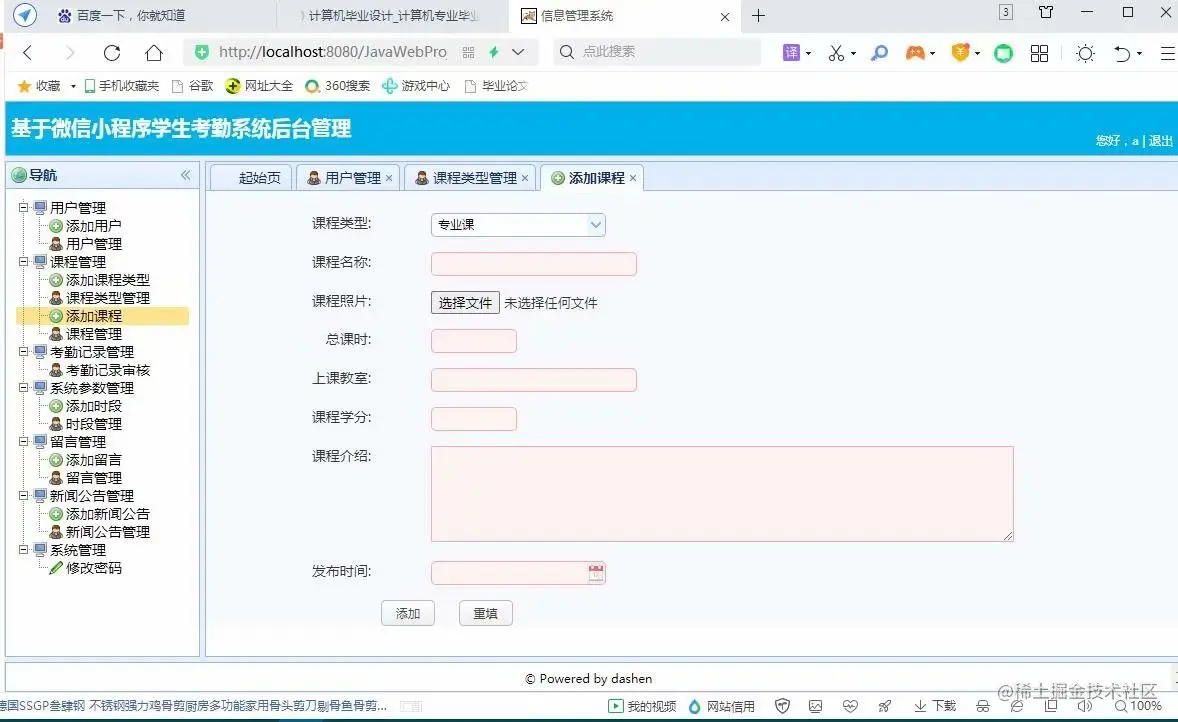Click the 我的视频 status bar icon

[615, 706]
